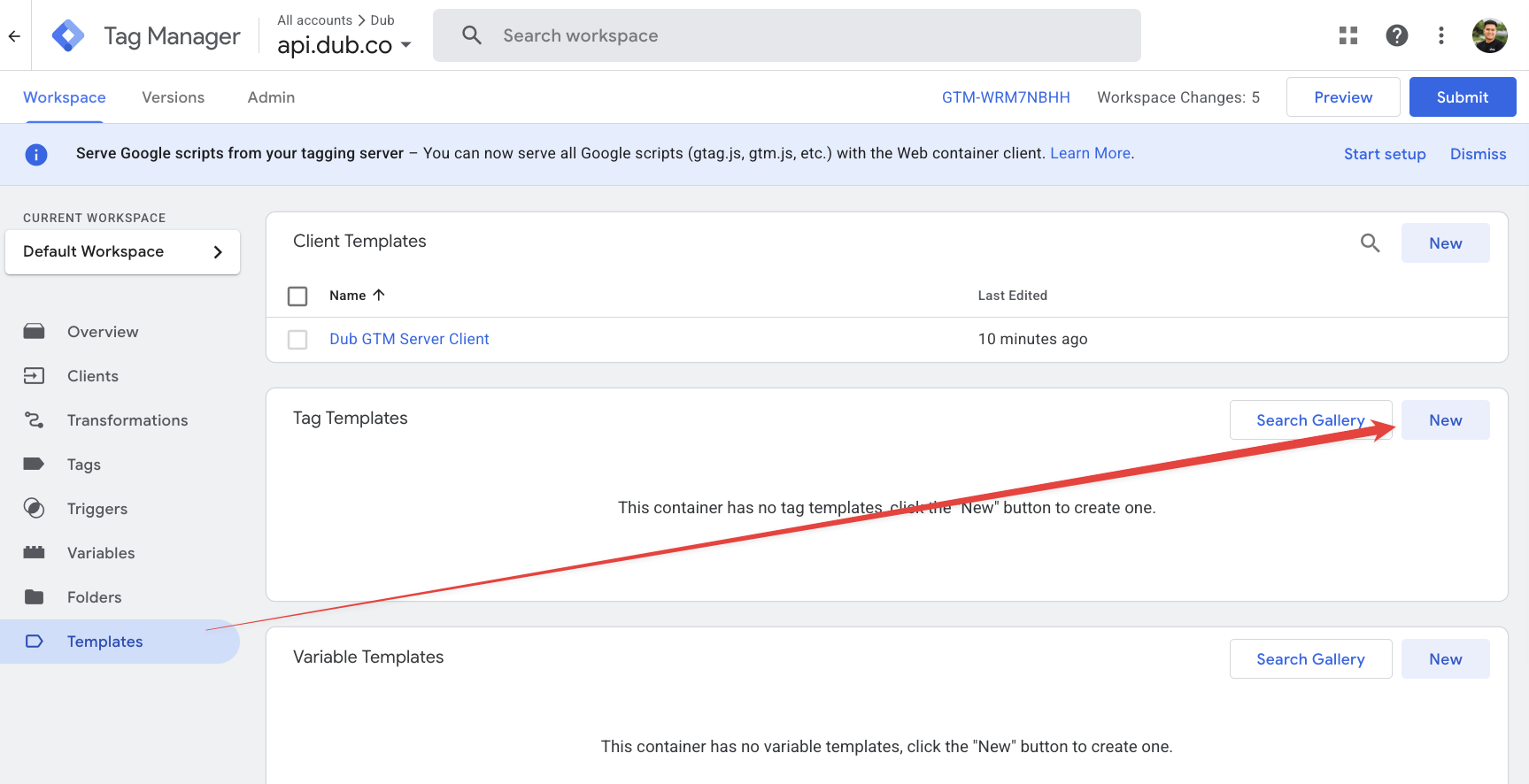Screen dimensions: 1529x784
Task: Dismiss the tagging server banner
Action: click(x=1478, y=154)
